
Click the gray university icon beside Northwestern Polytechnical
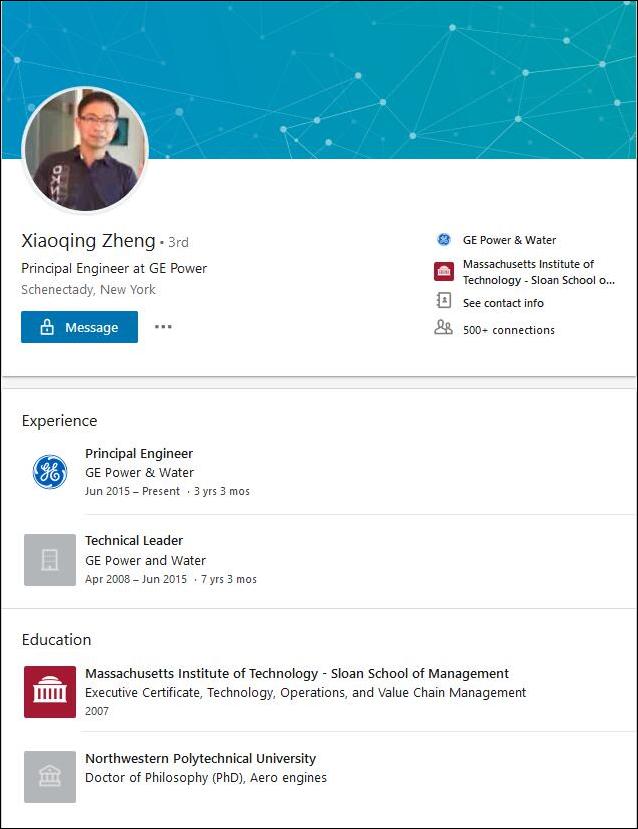50,777
